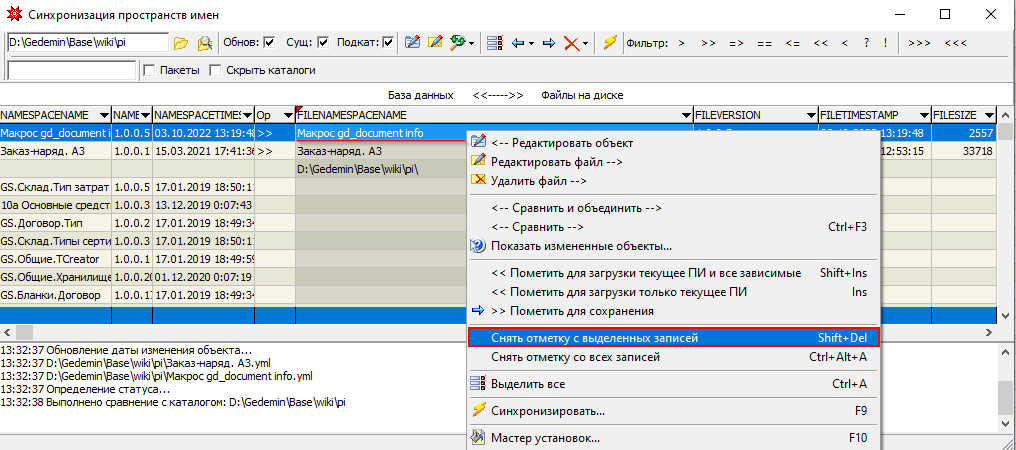Screen dimensions: 1016x450
Task: Open the FILENAMESPACENAME column filter dropdown
Action: point(686,115)
